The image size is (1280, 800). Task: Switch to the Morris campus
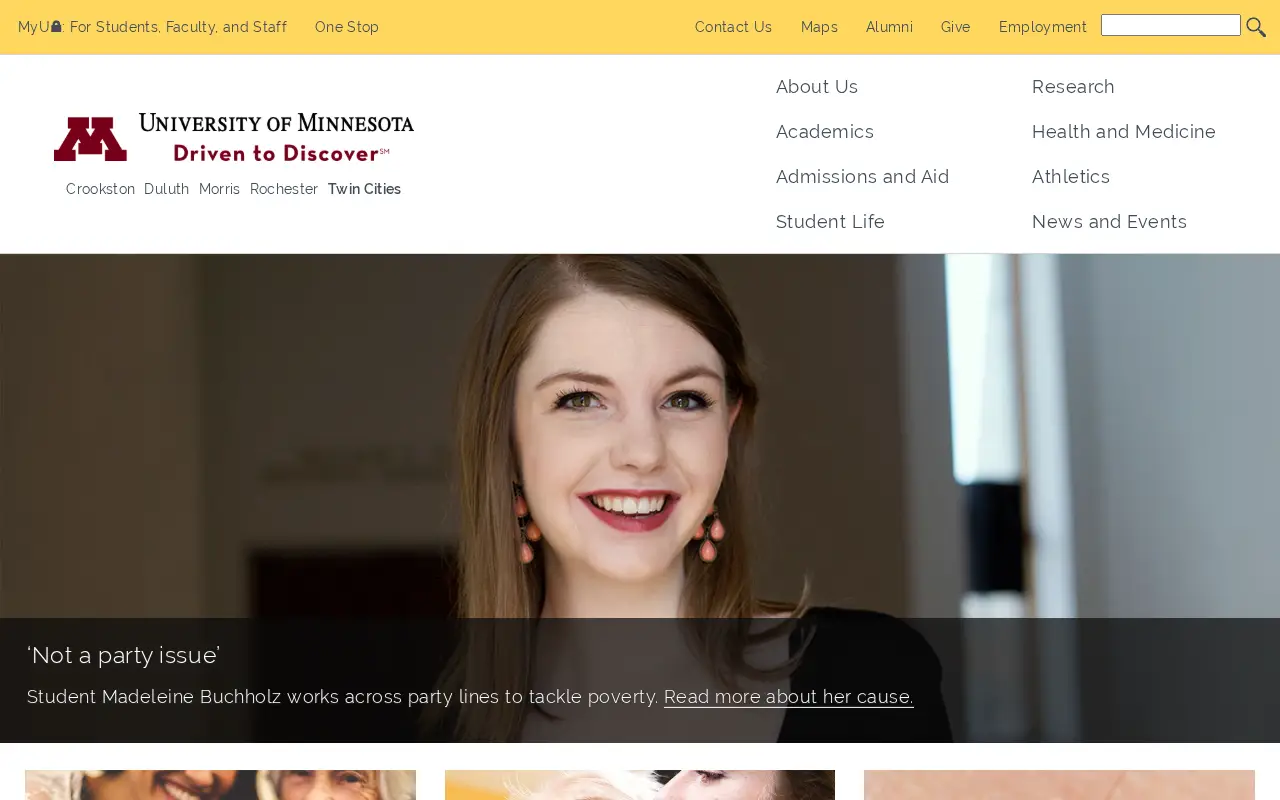click(x=219, y=189)
